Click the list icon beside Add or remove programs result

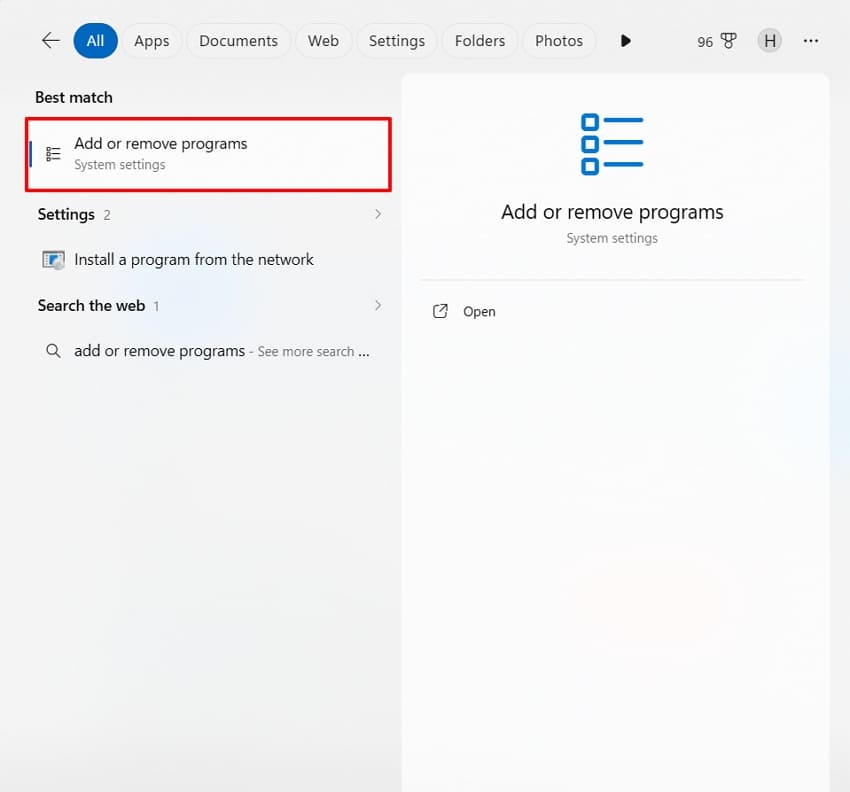pyautogui.click(x=53, y=154)
